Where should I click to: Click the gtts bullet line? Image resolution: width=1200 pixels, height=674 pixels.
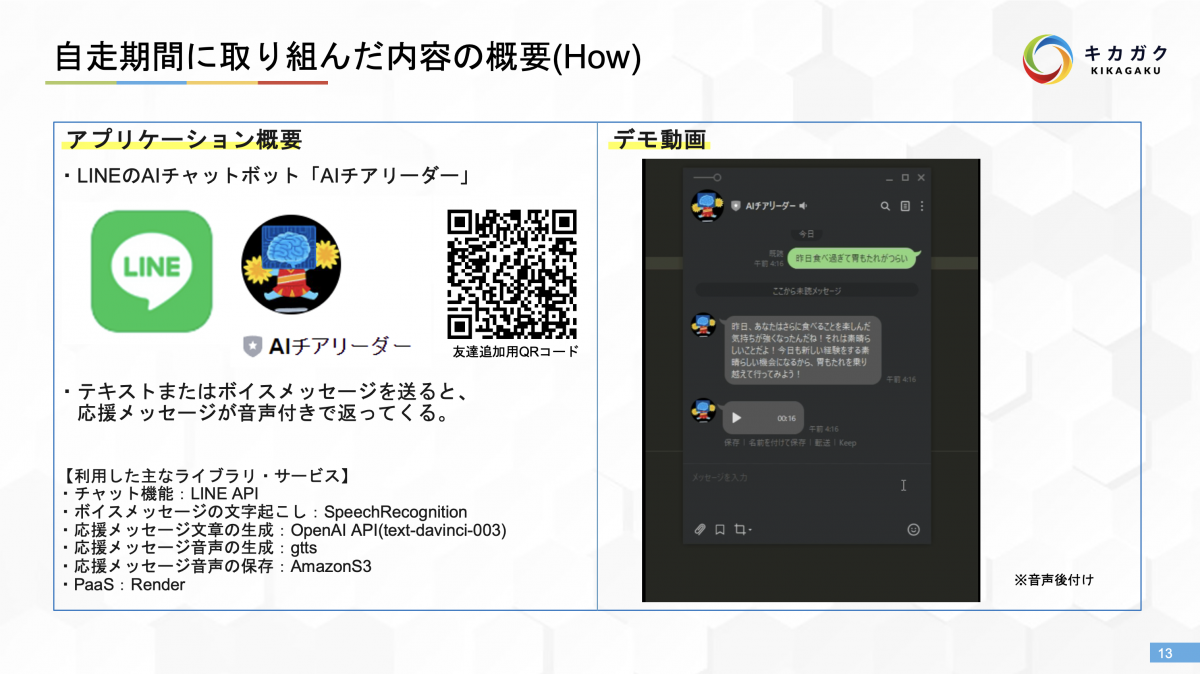tap(188, 548)
